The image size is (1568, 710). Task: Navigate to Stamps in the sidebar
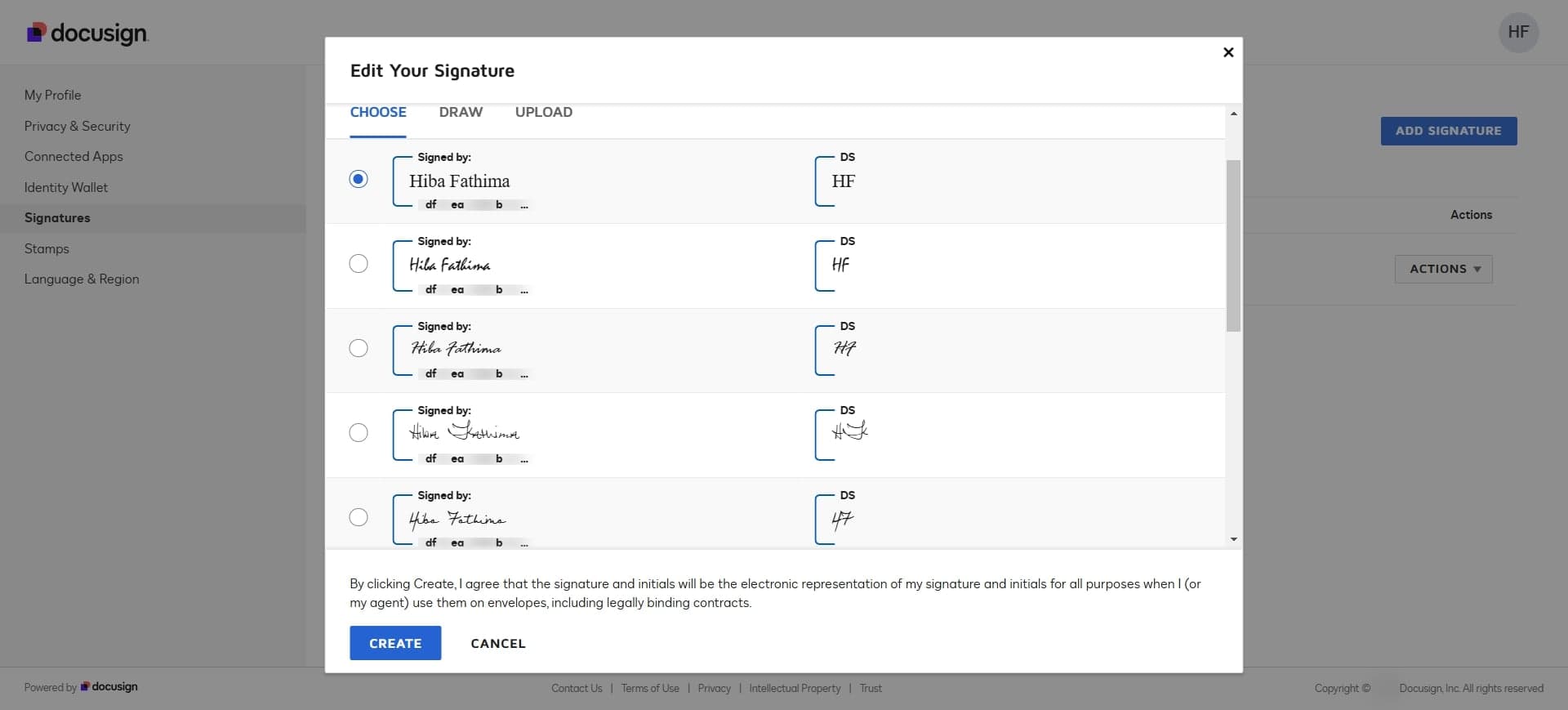pos(47,248)
